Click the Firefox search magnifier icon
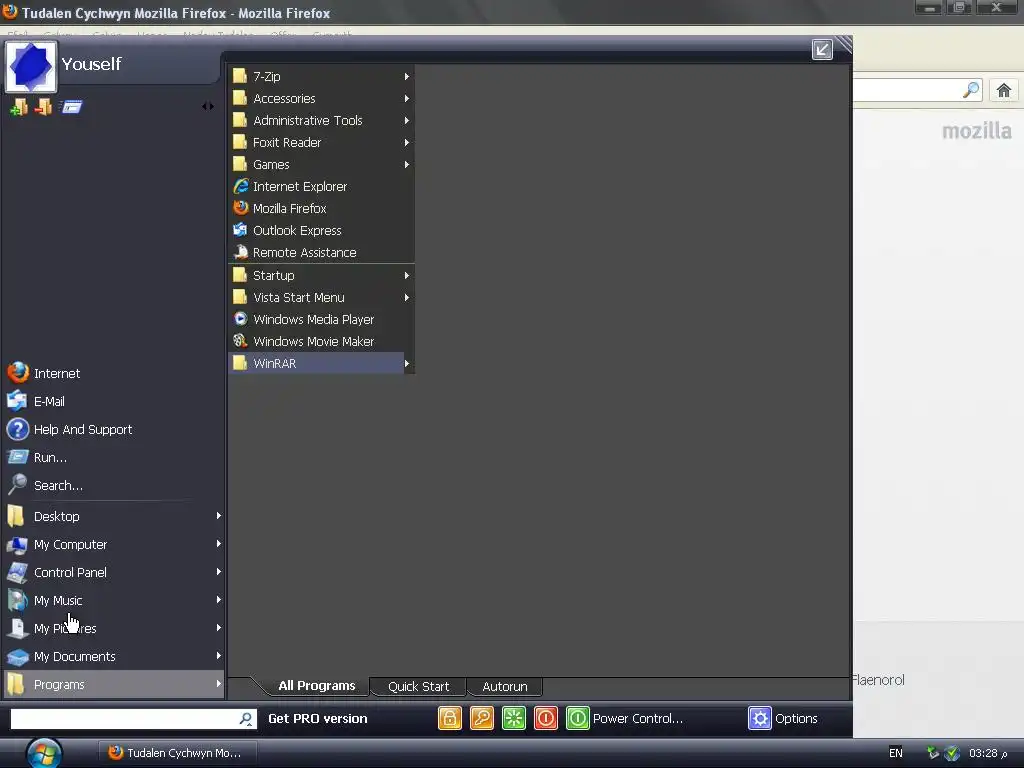The width and height of the screenshot is (1024, 768). point(970,90)
